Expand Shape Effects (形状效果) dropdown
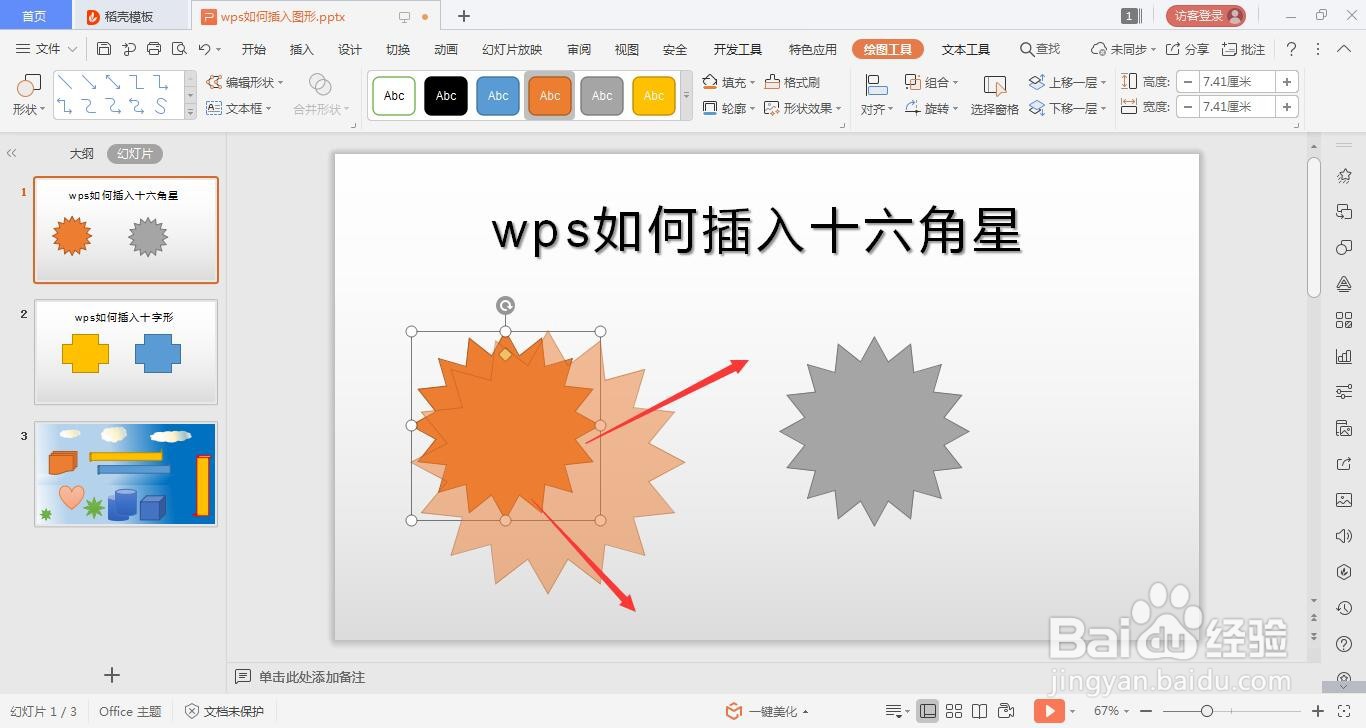This screenshot has width=1366, height=728. pyautogui.click(x=838, y=109)
